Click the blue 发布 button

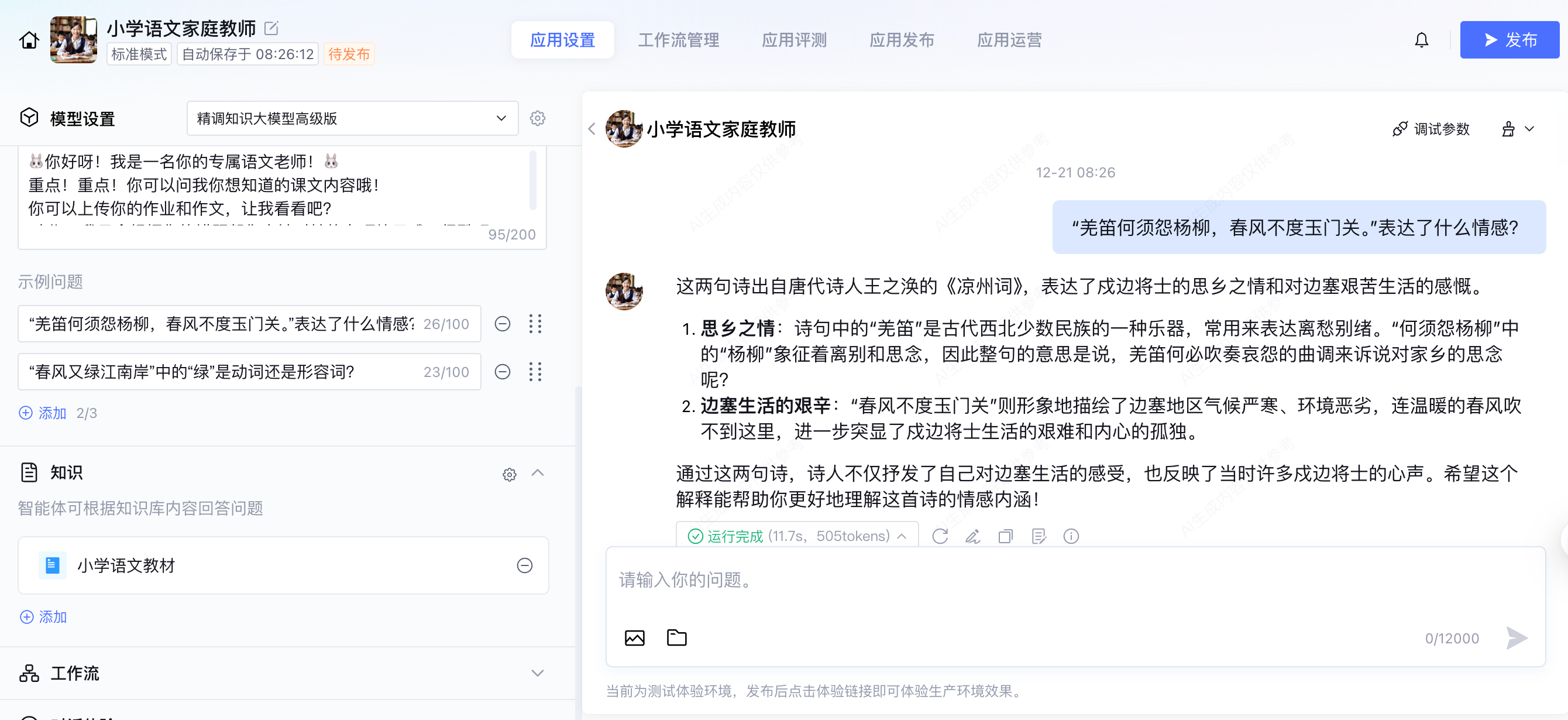1509,40
